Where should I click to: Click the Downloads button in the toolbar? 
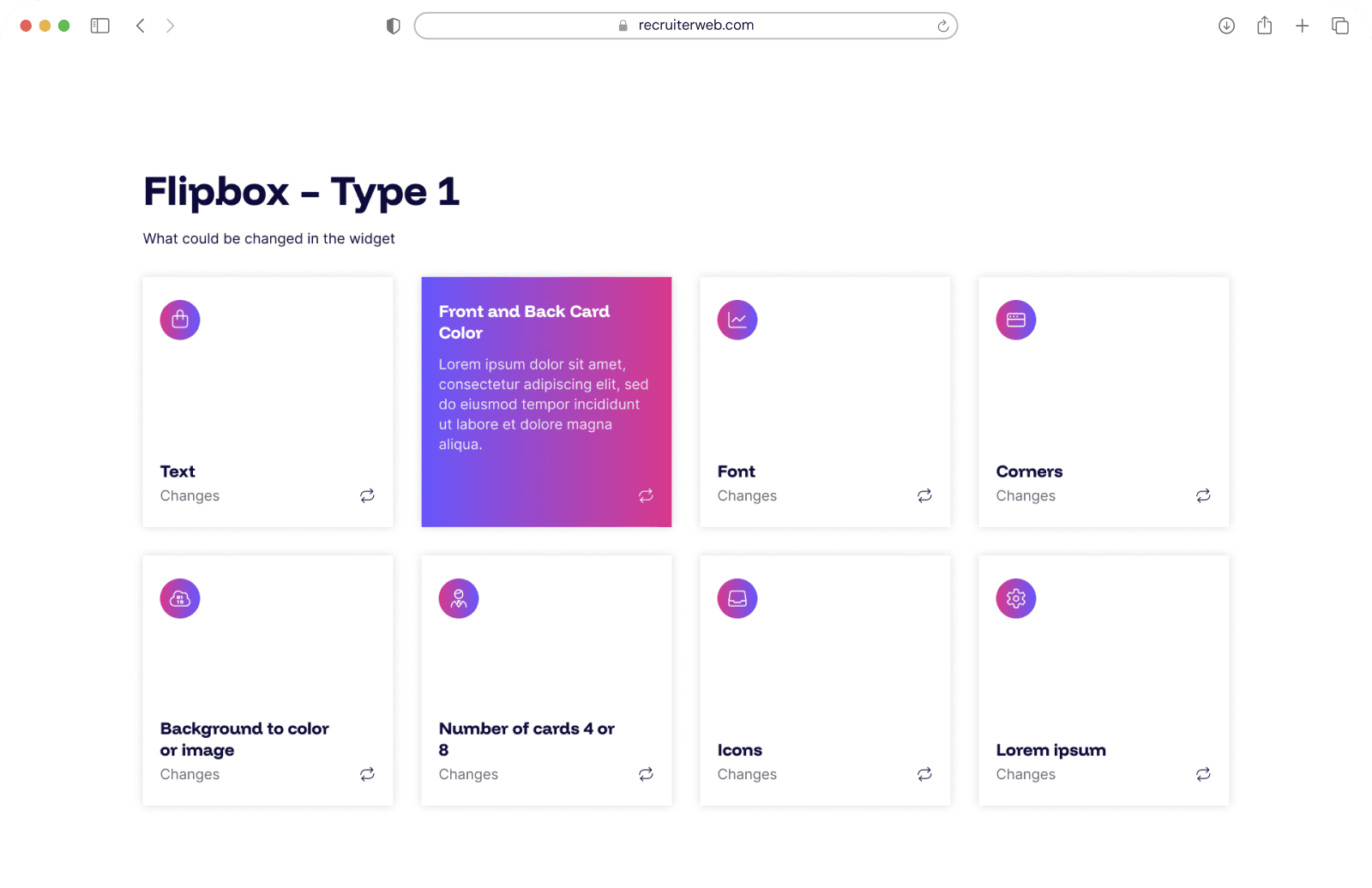coord(1226,25)
